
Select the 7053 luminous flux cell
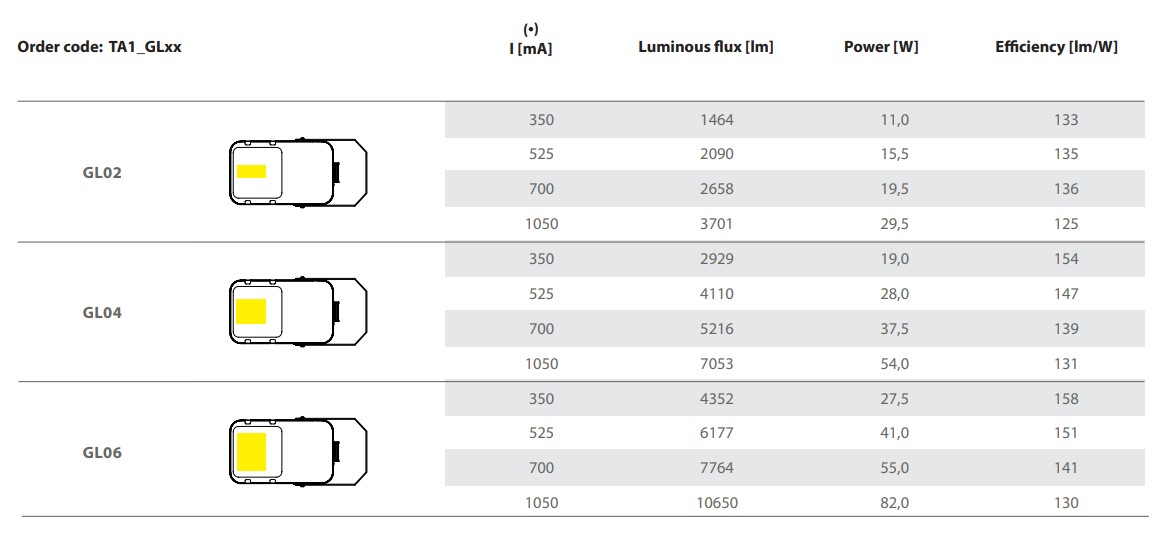pos(717,364)
